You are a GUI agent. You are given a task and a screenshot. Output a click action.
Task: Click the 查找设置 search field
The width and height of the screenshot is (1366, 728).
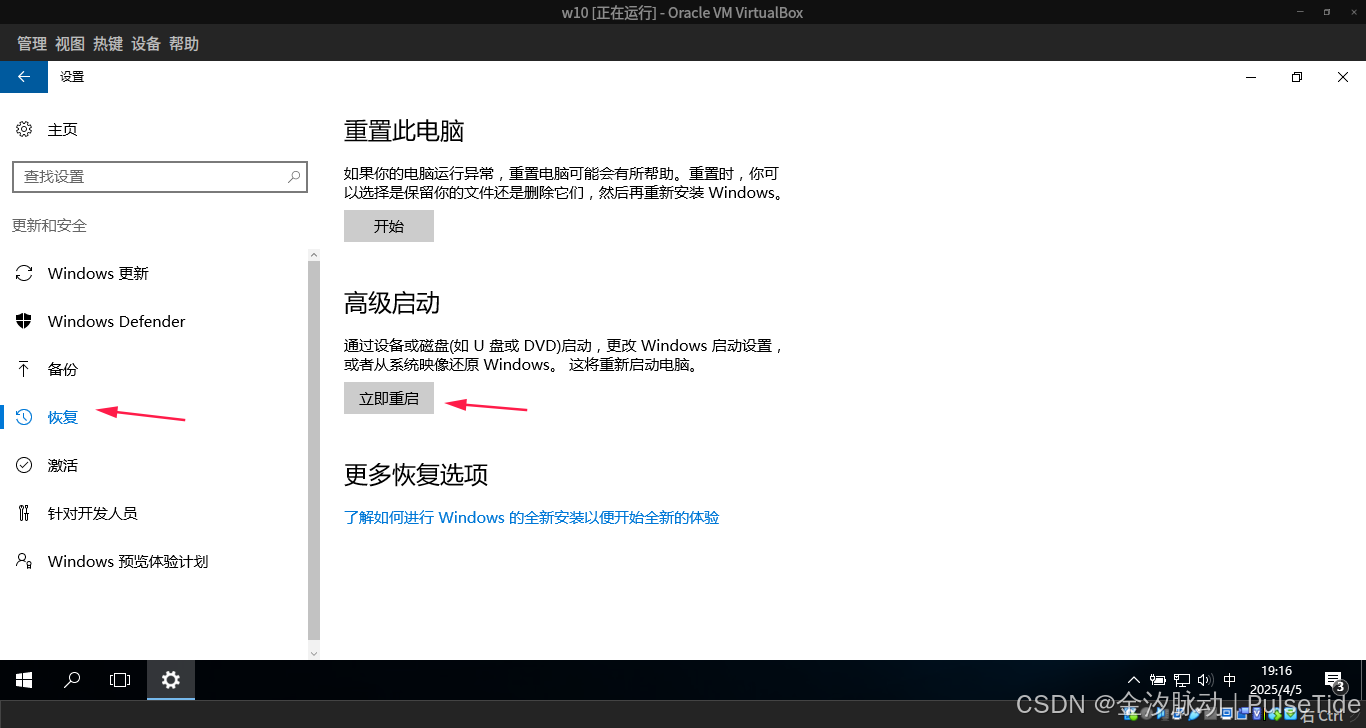pos(160,177)
